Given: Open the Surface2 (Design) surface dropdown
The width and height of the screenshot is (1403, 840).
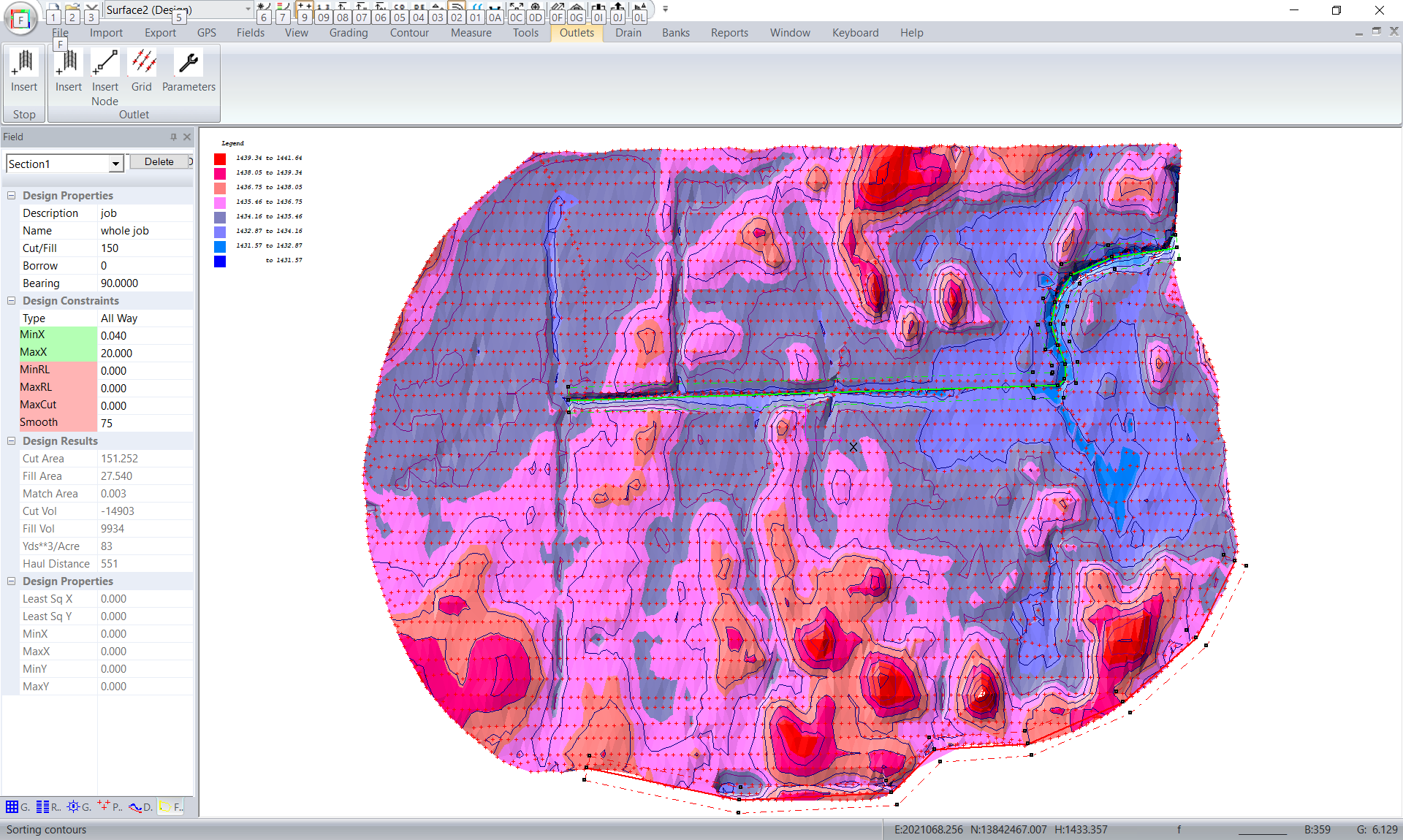Looking at the screenshot, I should click(x=248, y=9).
